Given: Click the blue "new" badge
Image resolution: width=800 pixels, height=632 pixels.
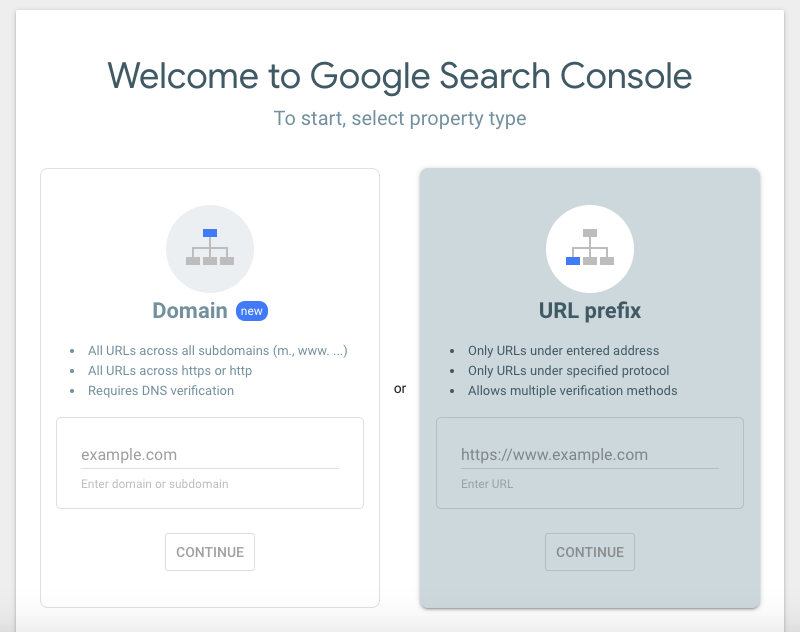Looking at the screenshot, I should pos(252,311).
